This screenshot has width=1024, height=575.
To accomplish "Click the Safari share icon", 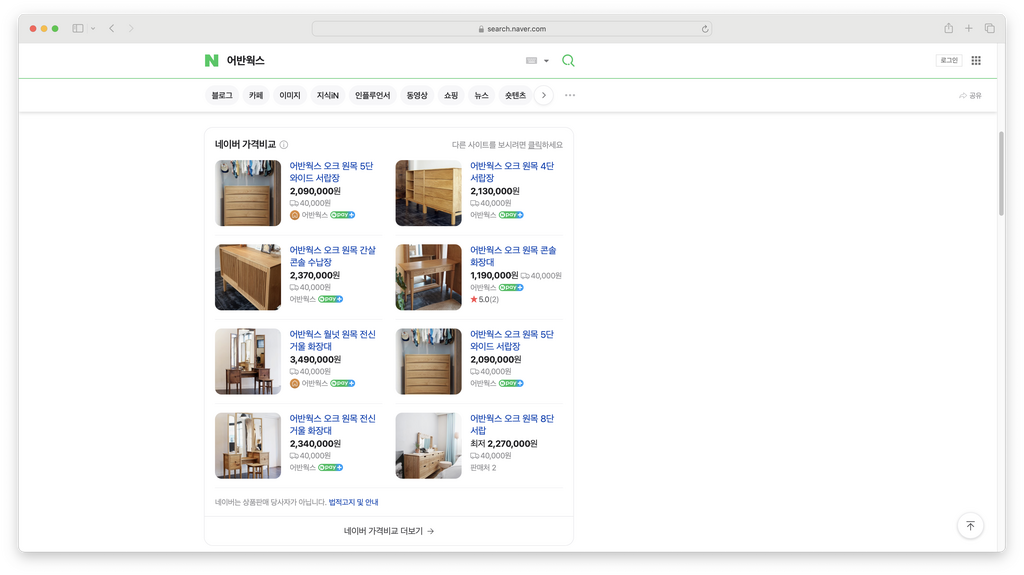I will pos(948,28).
